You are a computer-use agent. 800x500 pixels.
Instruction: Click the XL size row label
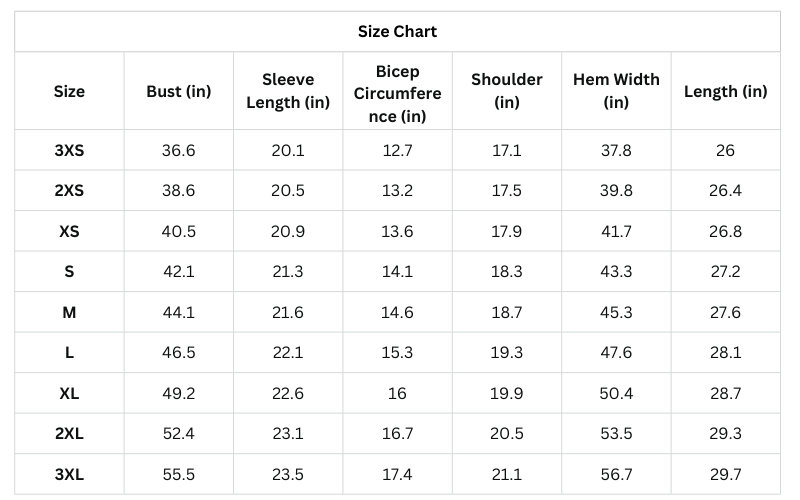point(69,393)
